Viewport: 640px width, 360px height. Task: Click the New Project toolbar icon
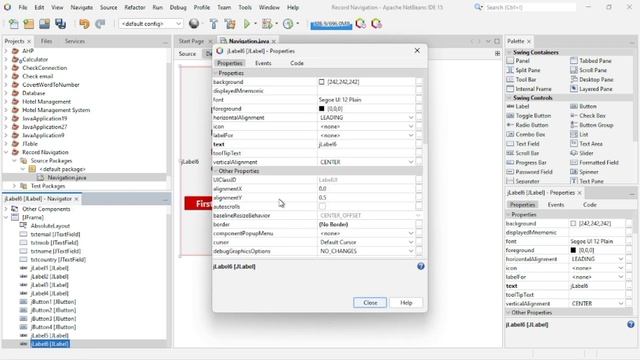click(x=29, y=24)
